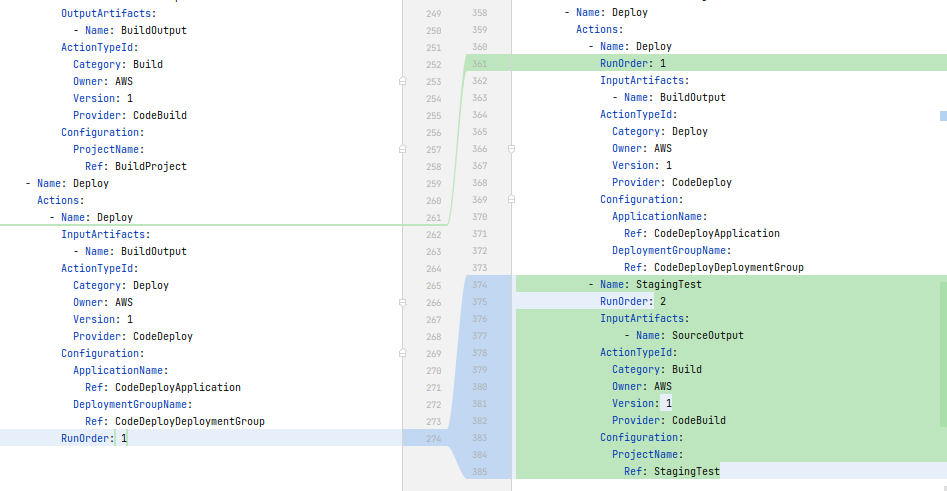947x491 pixels.
Task: Click the blue marker on the right scrollbar
Action: tap(942, 116)
